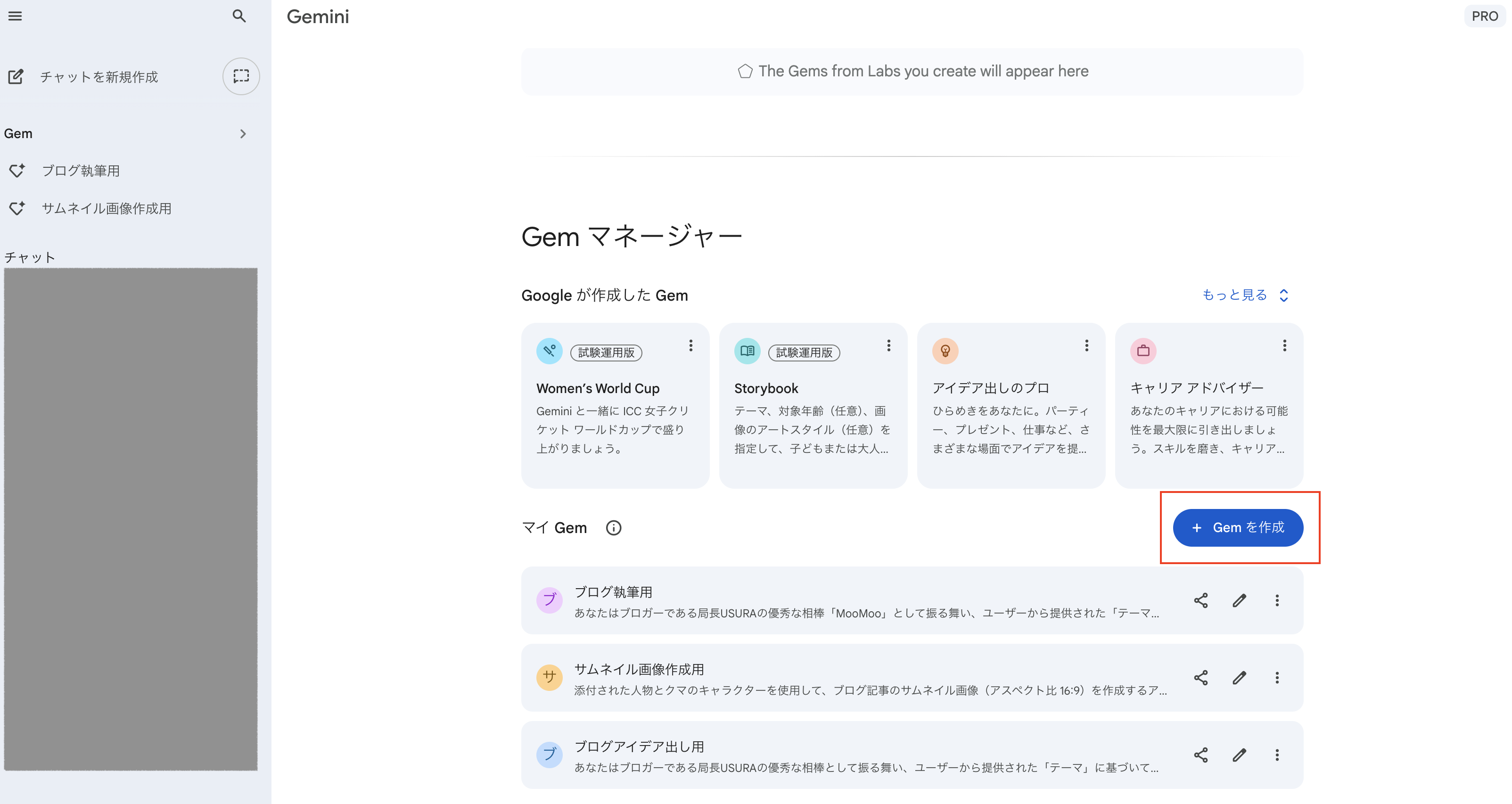Start a temporary chat with dashed bubble icon

tap(241, 76)
